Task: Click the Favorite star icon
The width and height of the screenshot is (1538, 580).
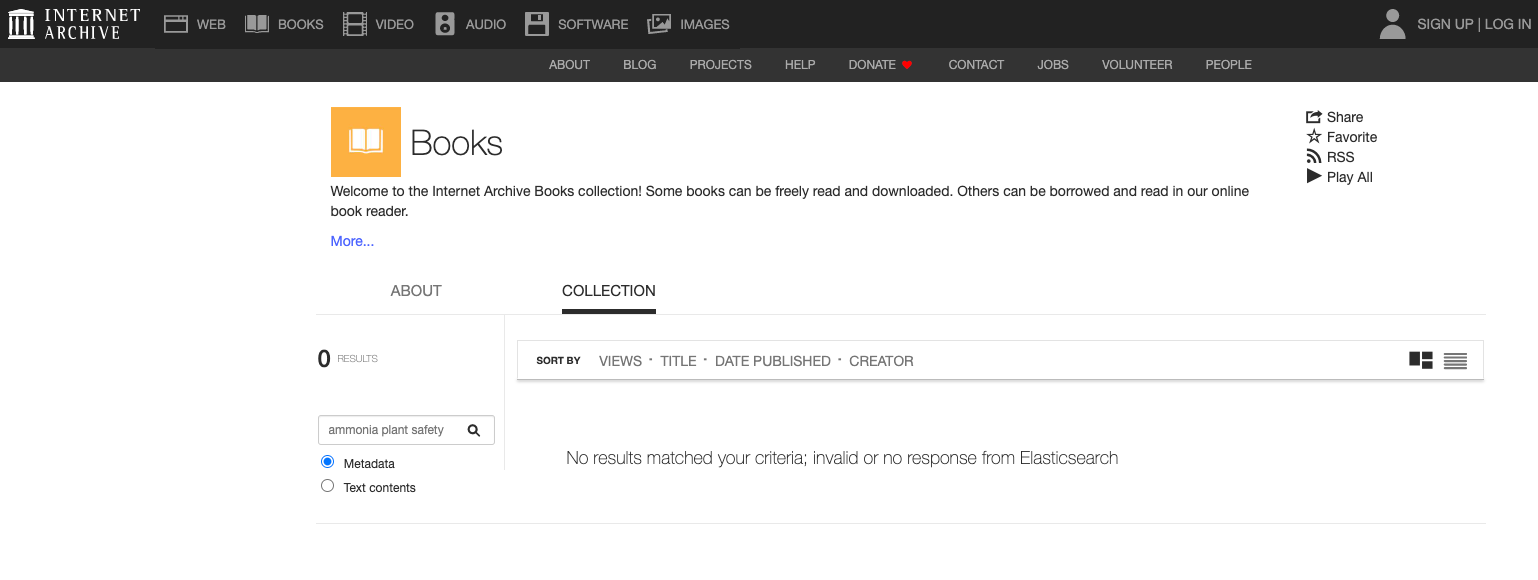Action: point(1314,137)
